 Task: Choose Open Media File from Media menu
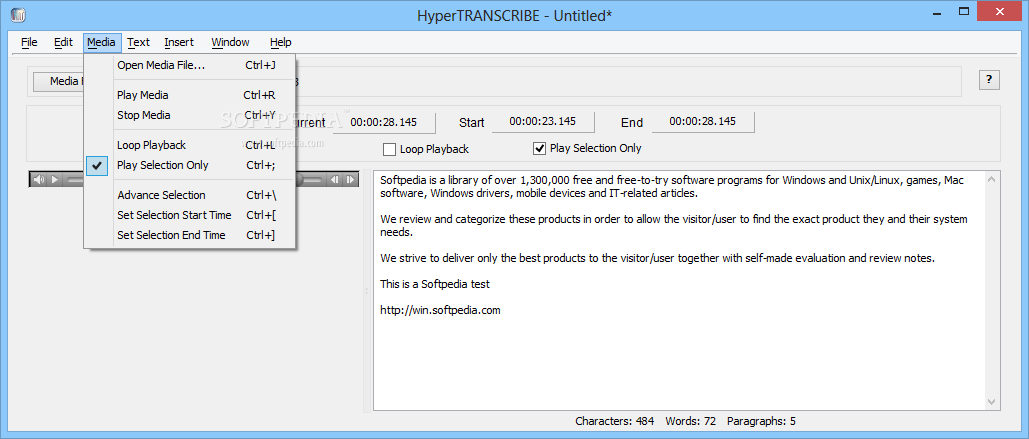pyautogui.click(x=190, y=65)
